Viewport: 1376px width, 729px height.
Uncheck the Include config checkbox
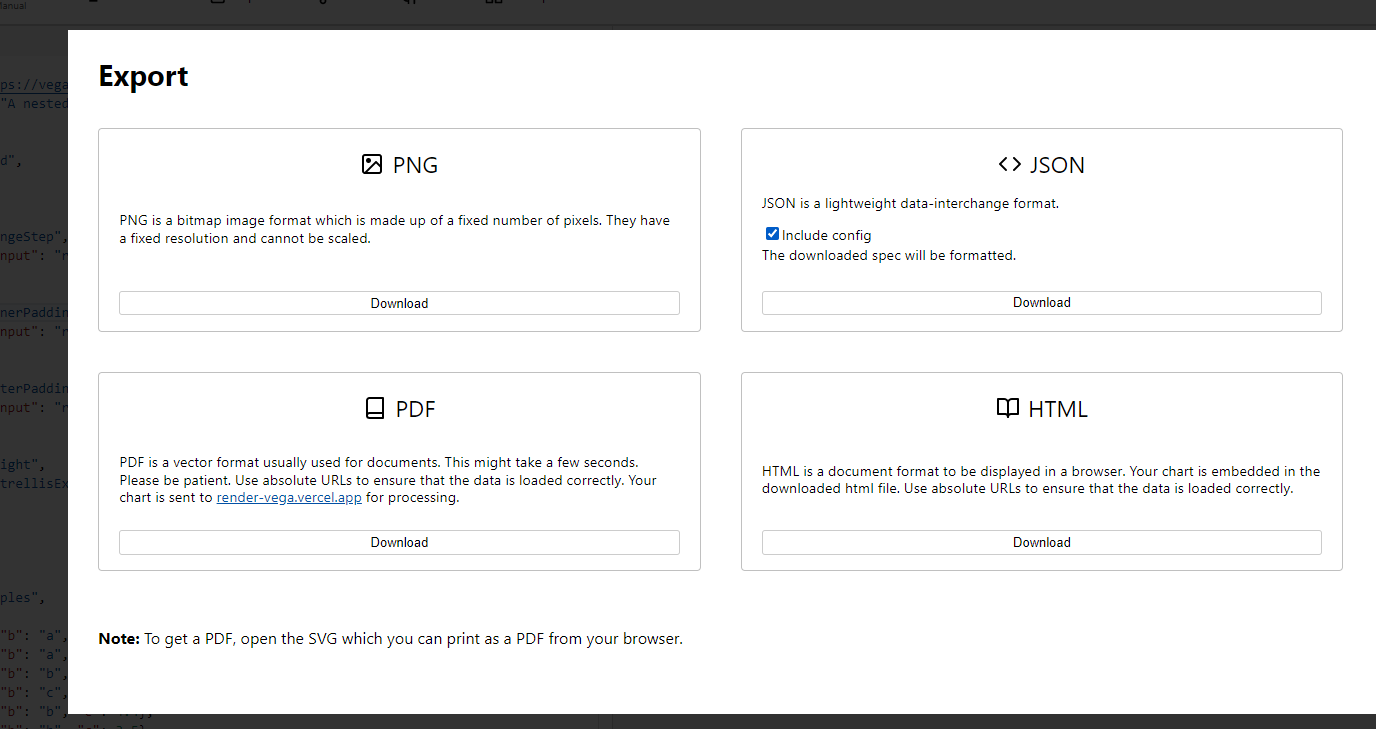pyautogui.click(x=772, y=234)
